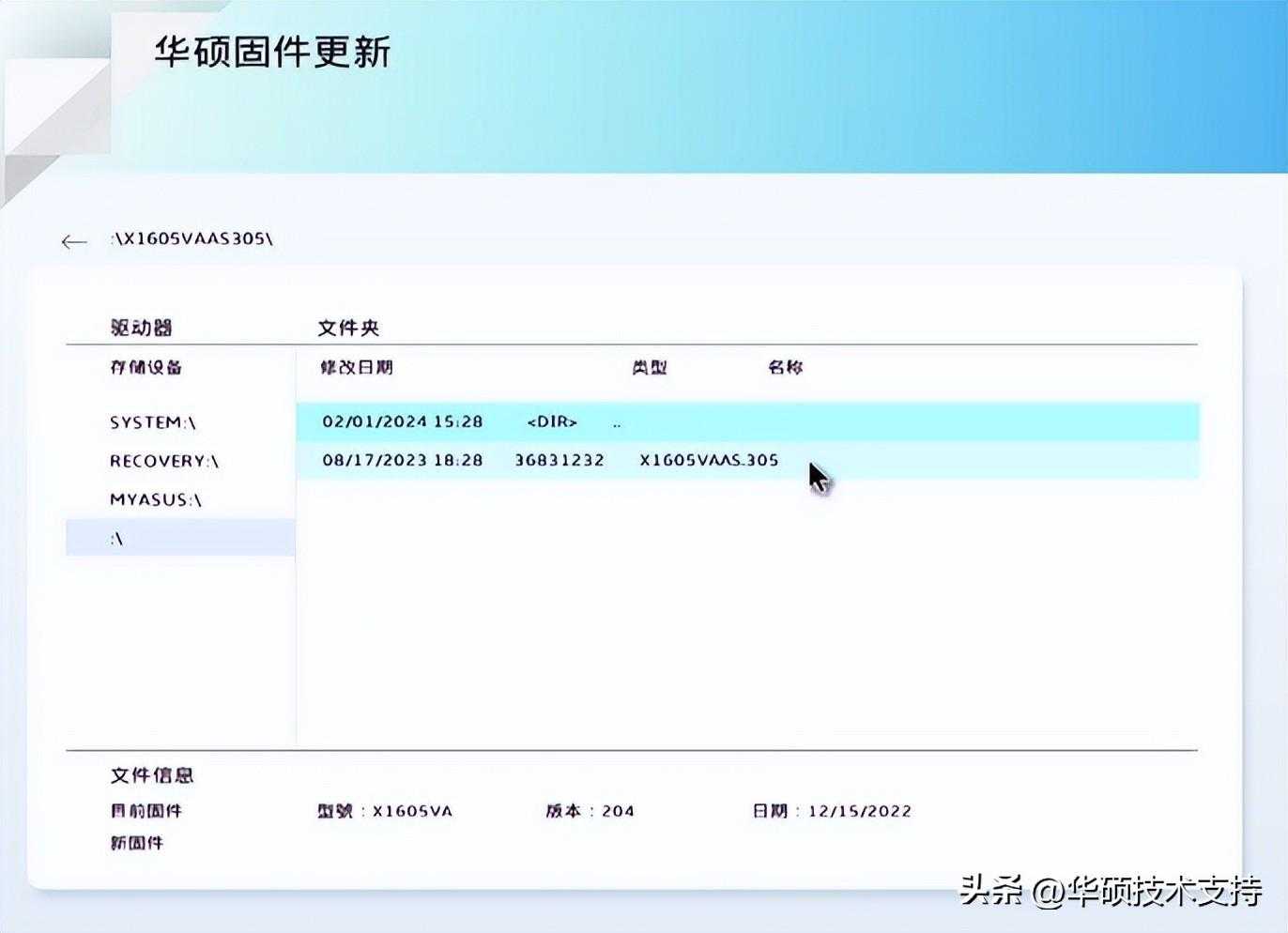The image size is (1288, 933).
Task: Click the 文件信息 heading
Action: point(152,775)
